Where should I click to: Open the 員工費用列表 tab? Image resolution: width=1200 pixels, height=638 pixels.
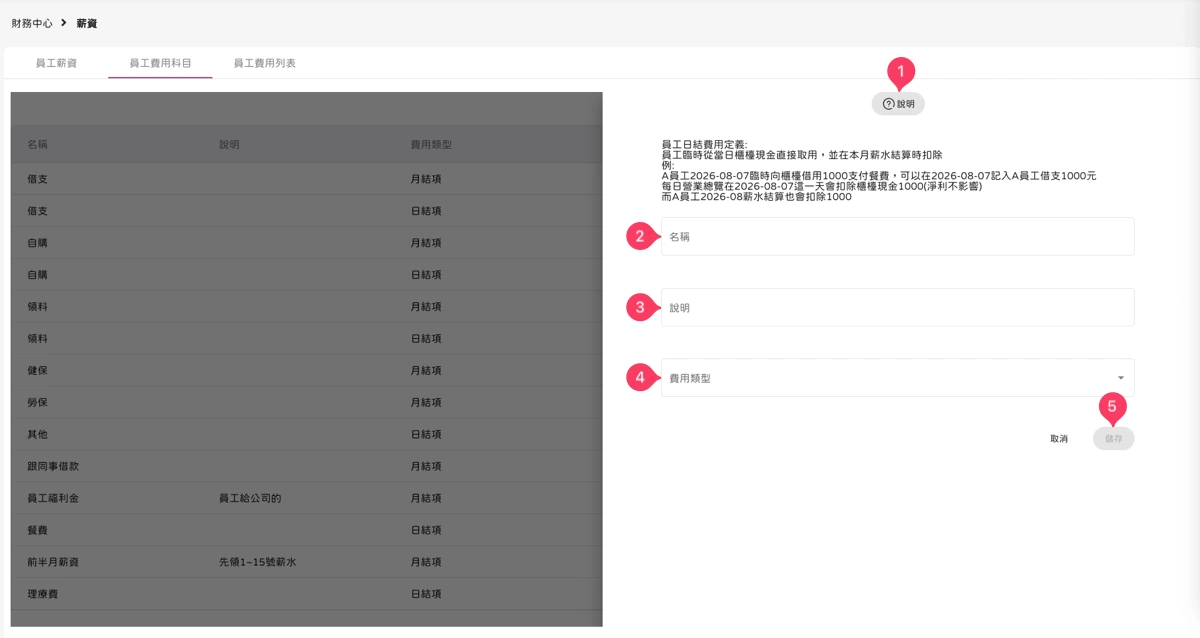[x=264, y=63]
